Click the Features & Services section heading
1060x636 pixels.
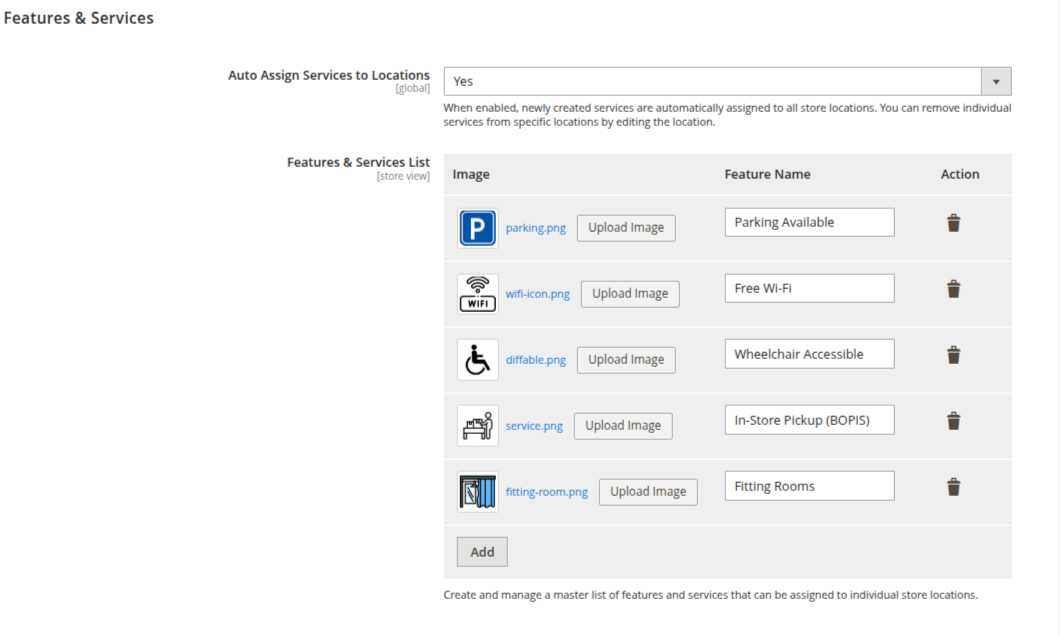tap(78, 18)
